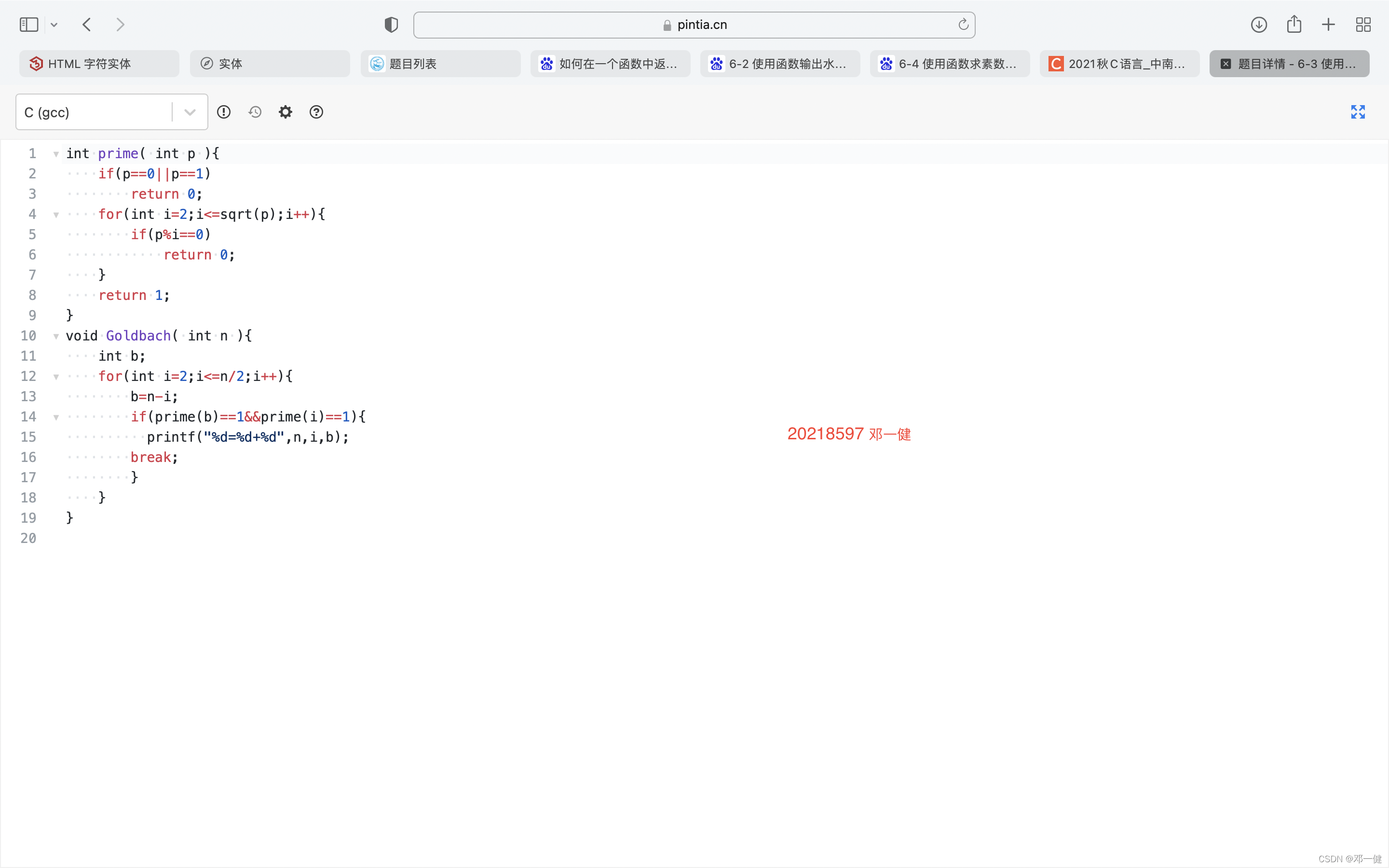This screenshot has width=1389, height=868.
Task: Fold the if block at line 14
Action: click(x=56, y=417)
